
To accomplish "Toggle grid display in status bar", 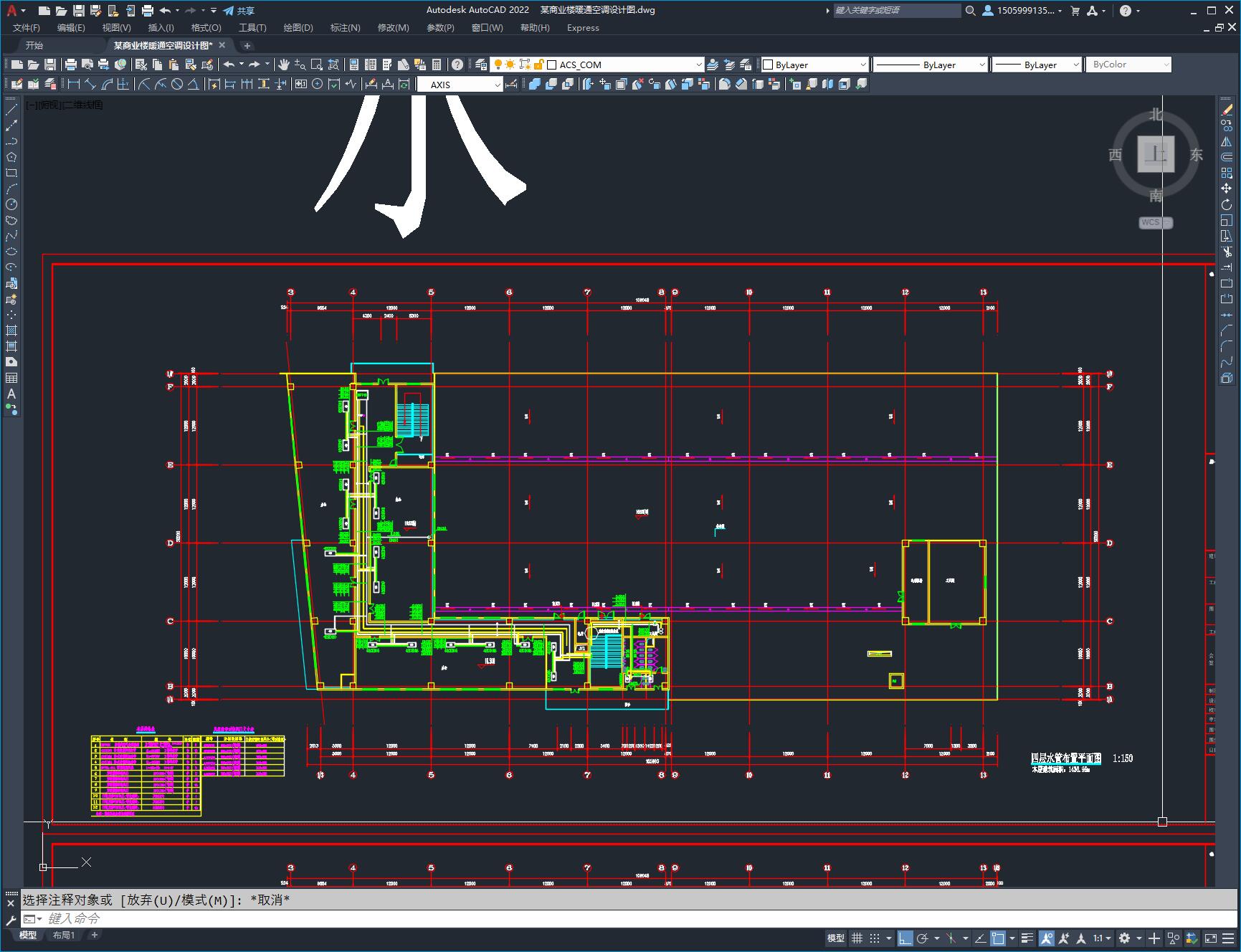I will point(857,938).
